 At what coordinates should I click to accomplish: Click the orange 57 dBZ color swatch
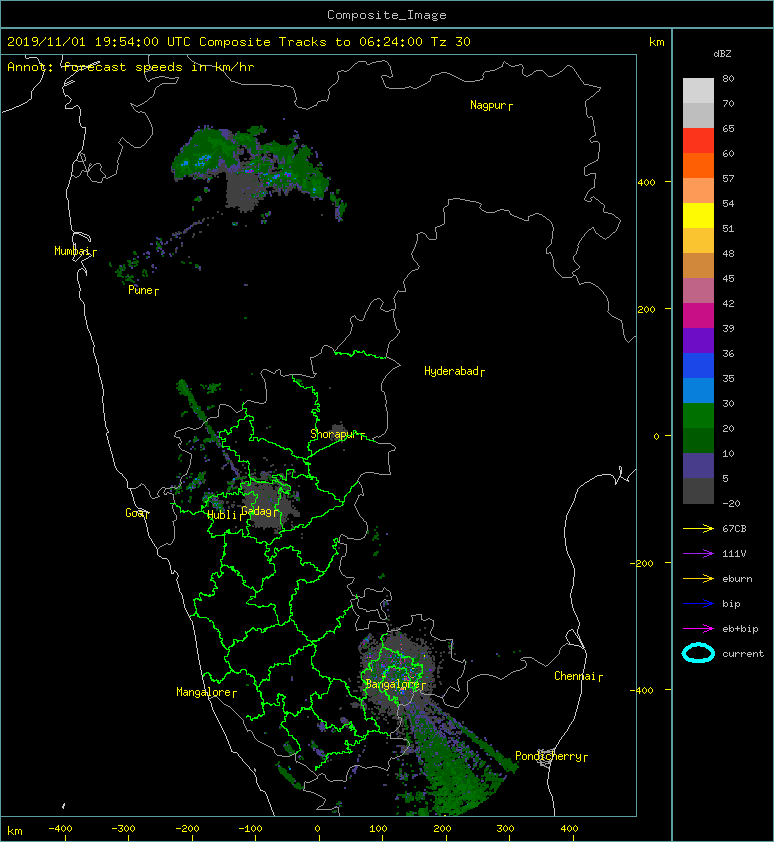698,165
